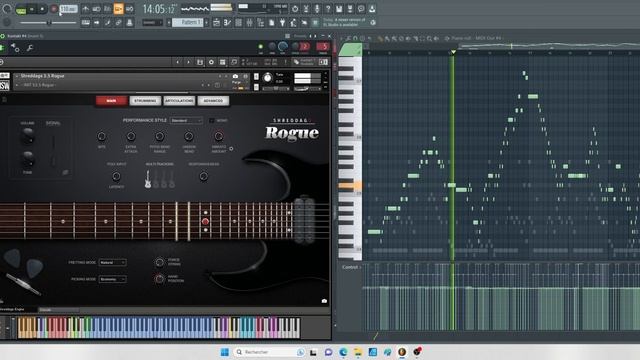Click the arrow left of Pattern selector
Image resolution: width=640 pixels, height=360 pixels.
169,22
